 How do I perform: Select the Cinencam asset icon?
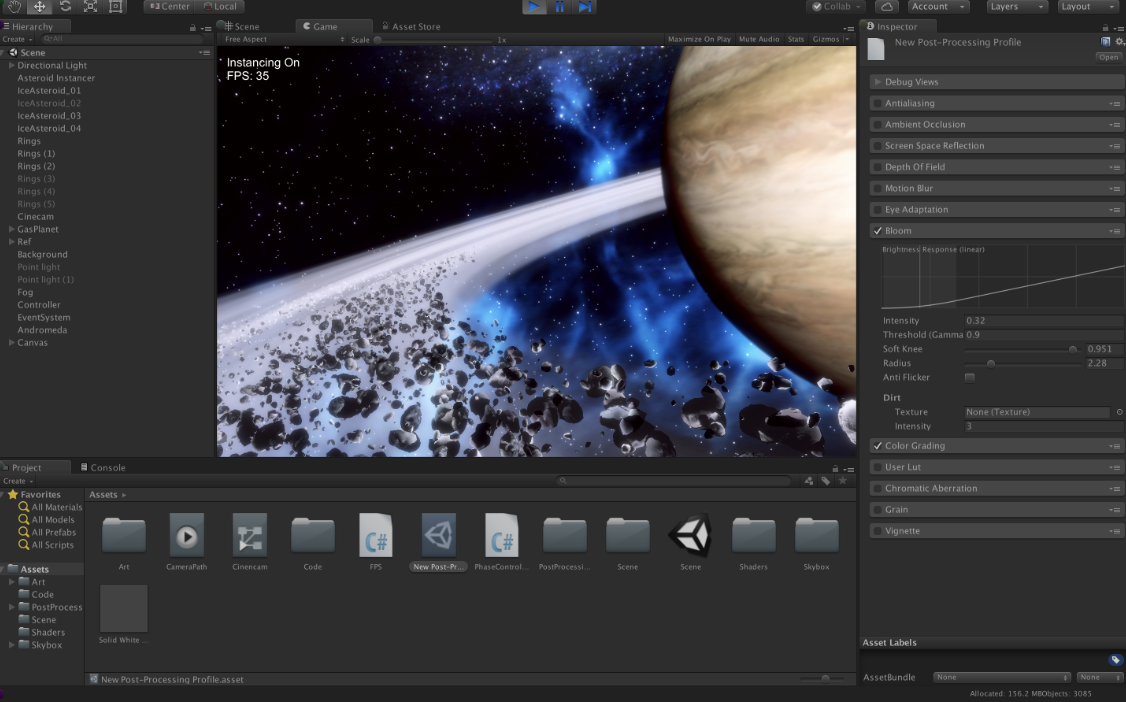249,536
